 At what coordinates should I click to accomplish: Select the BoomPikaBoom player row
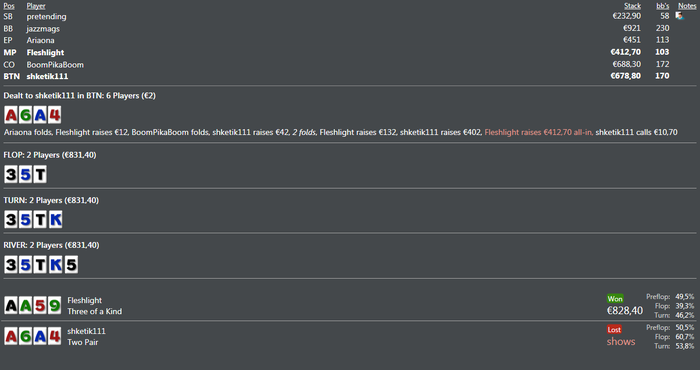point(350,64)
